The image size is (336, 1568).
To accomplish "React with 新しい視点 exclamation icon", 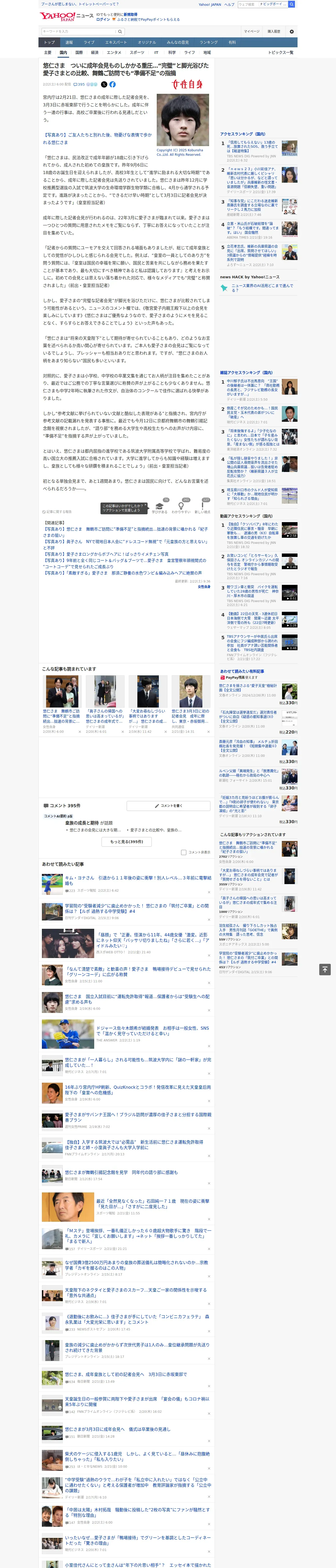I will pyautogui.click(x=203, y=506).
